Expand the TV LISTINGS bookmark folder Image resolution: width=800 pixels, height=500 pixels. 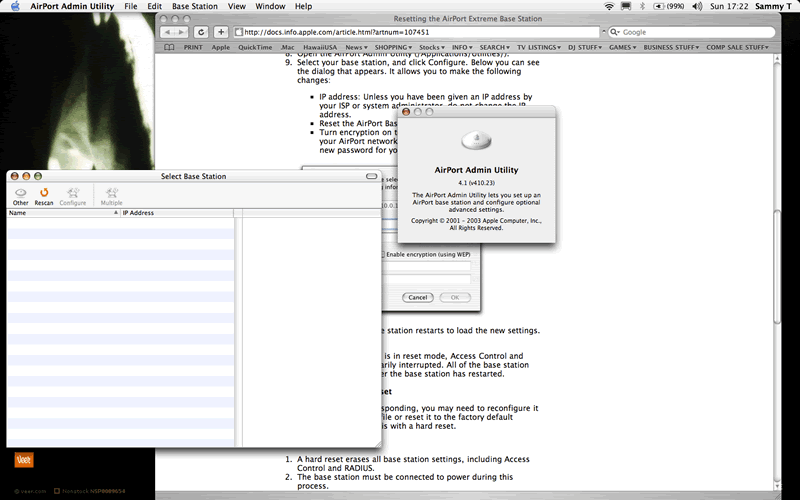[x=539, y=47]
